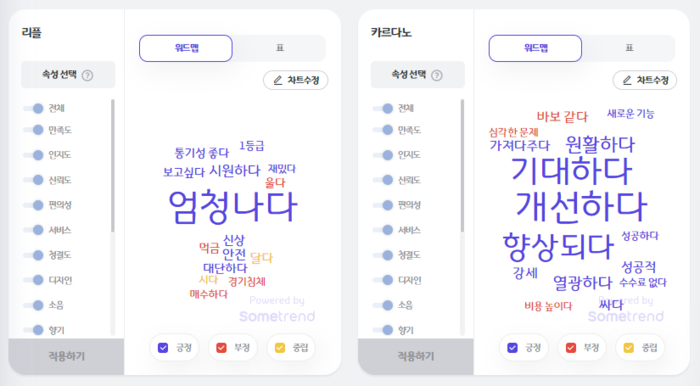The width and height of the screenshot is (700, 386).
Task: Switch to 표 tab in 리플 panel
Action: [x=279, y=48]
